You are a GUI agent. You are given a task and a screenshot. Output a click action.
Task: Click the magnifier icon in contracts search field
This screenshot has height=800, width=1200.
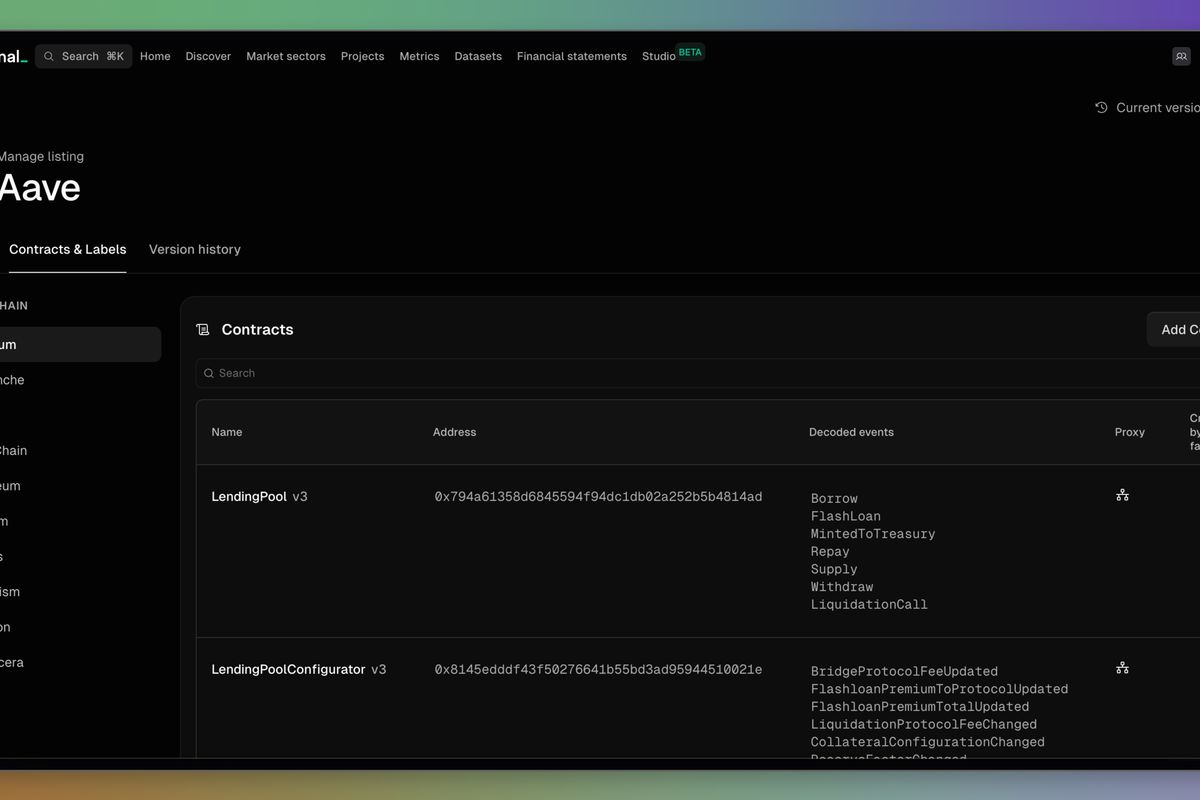[x=209, y=373]
